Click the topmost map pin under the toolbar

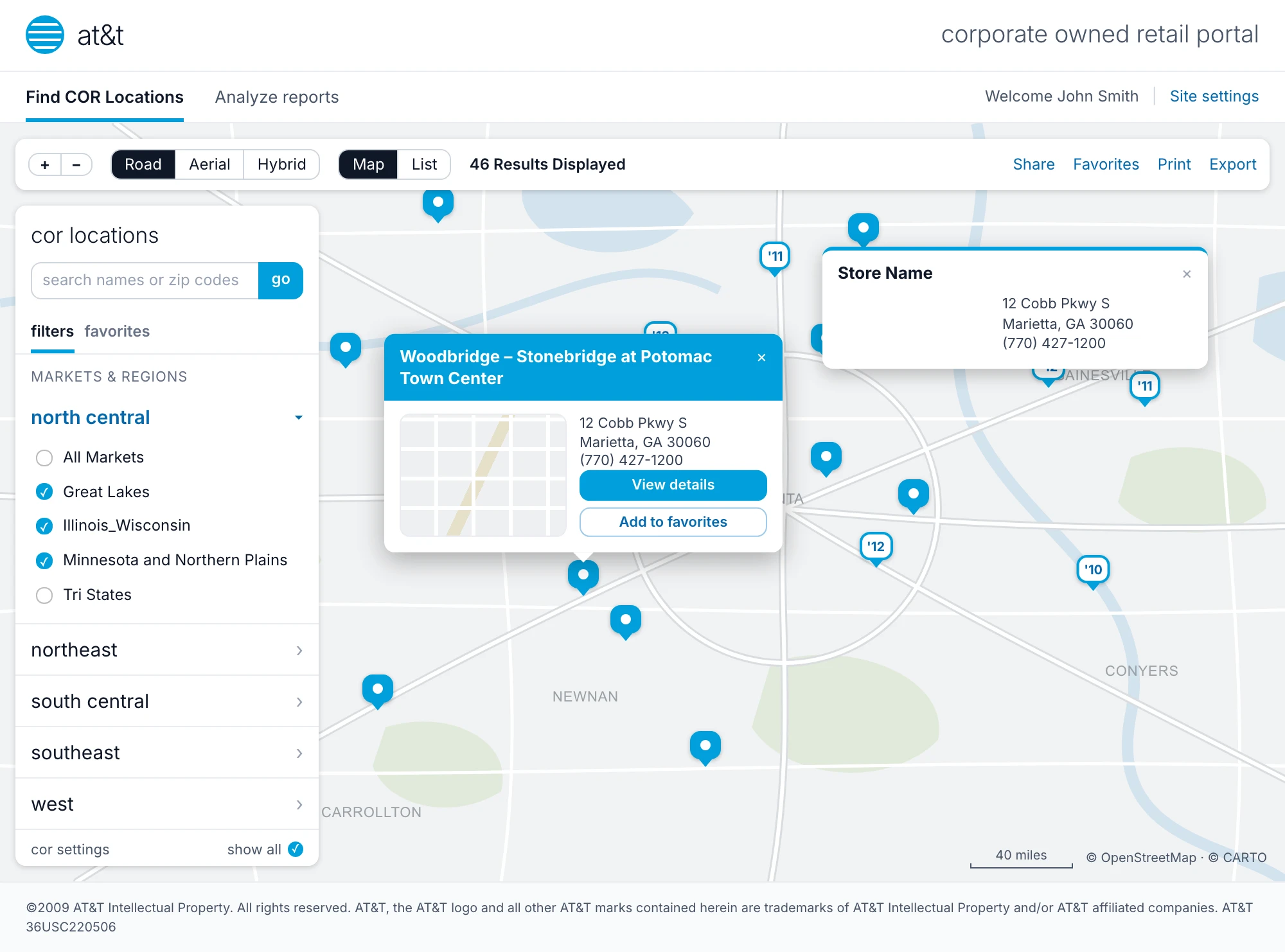pyautogui.click(x=438, y=204)
